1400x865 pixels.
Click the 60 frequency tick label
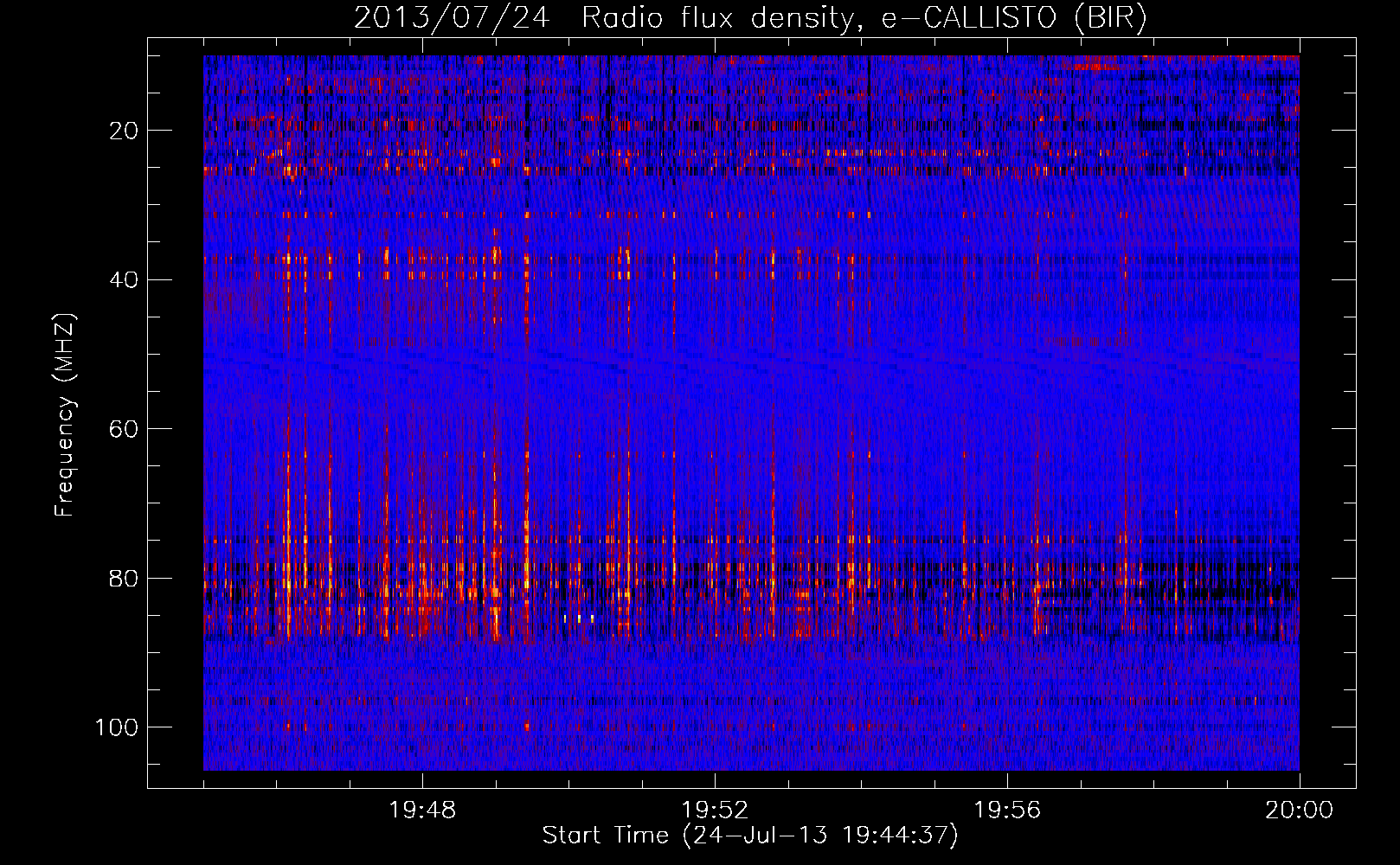pyautogui.click(x=125, y=429)
